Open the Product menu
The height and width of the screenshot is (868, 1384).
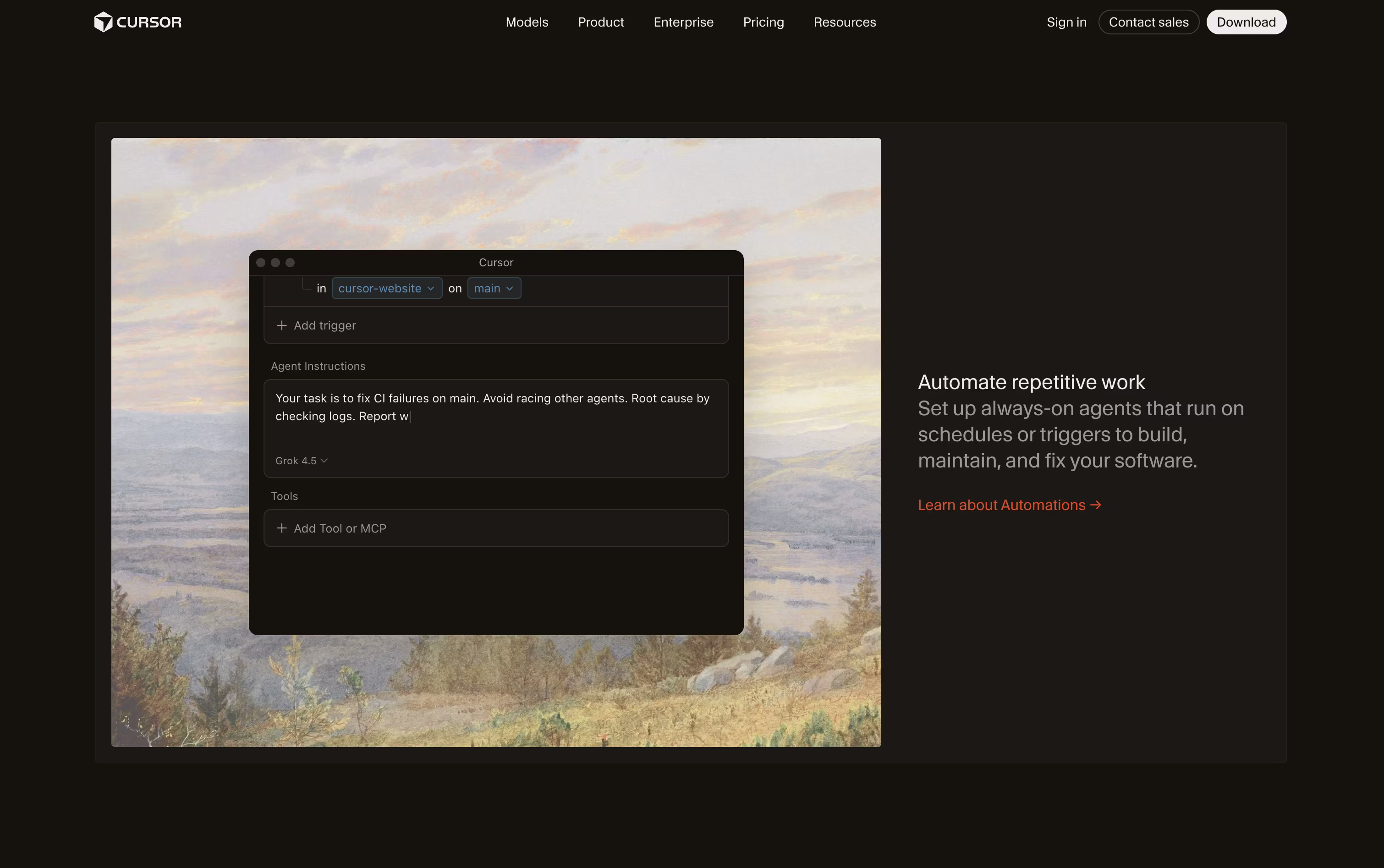coord(600,22)
